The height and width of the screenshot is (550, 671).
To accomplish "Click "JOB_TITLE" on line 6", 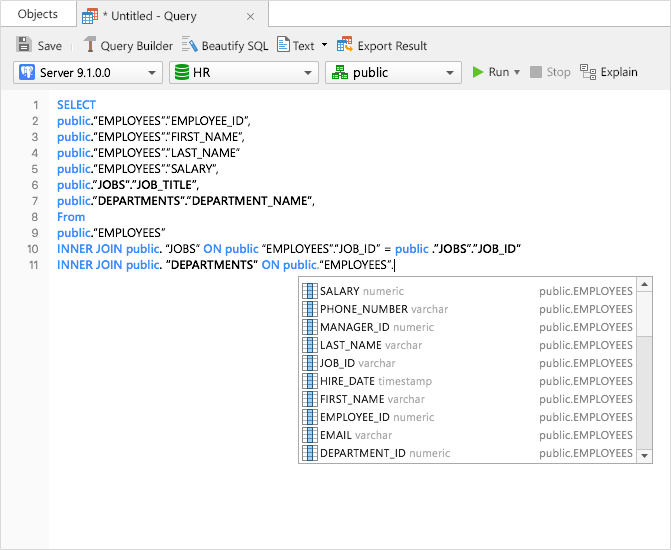I will click(x=164, y=185).
